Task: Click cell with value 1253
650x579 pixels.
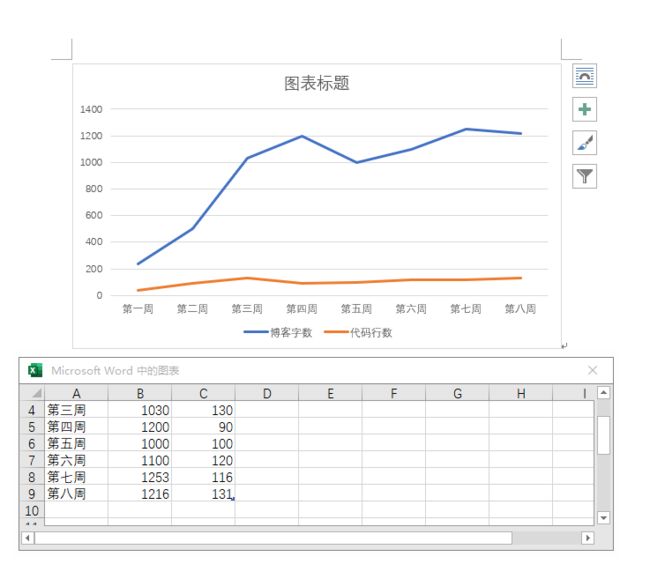Action: click(x=140, y=477)
